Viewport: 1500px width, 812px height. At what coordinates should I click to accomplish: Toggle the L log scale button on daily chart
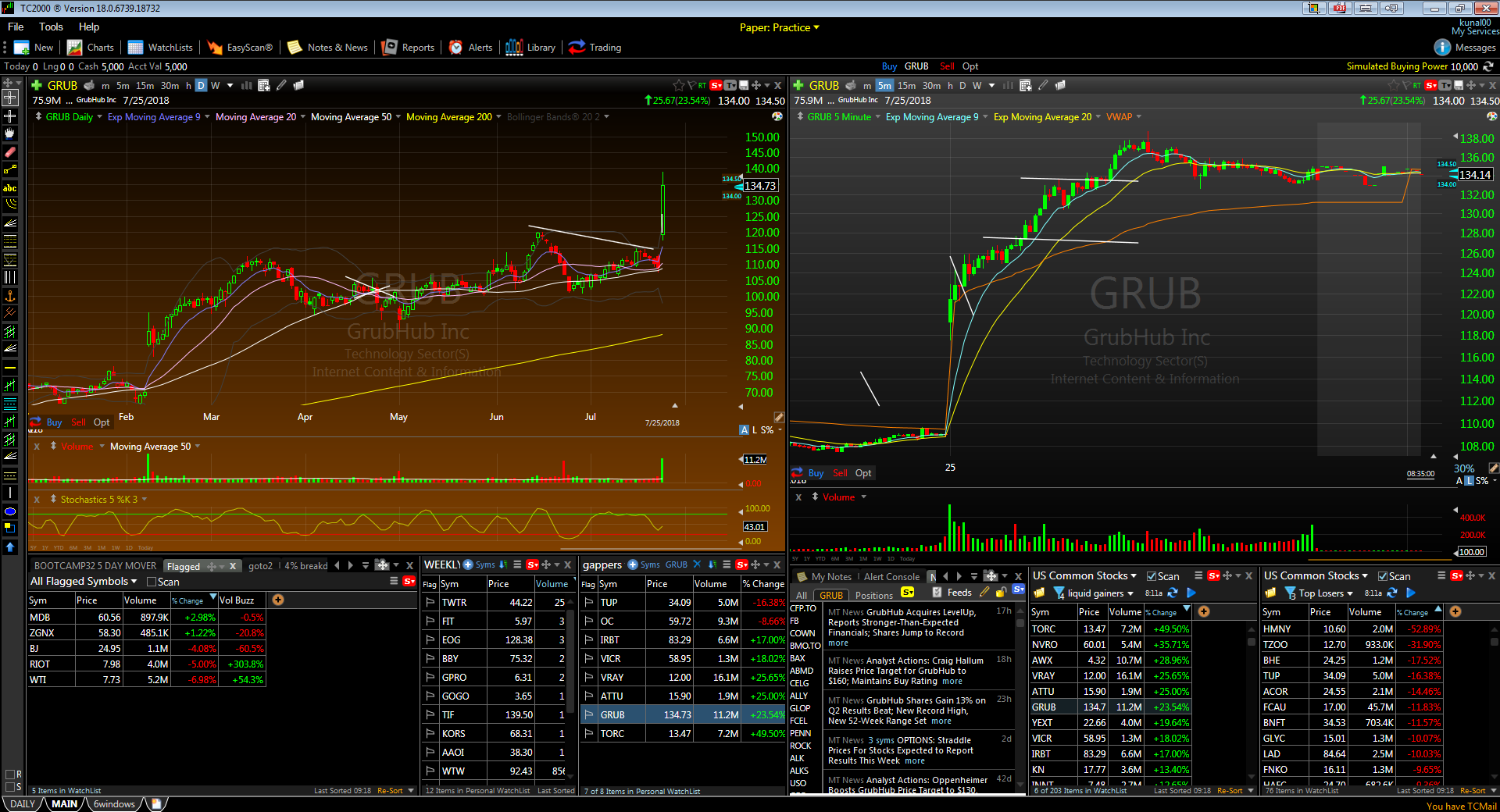pyautogui.click(x=755, y=430)
